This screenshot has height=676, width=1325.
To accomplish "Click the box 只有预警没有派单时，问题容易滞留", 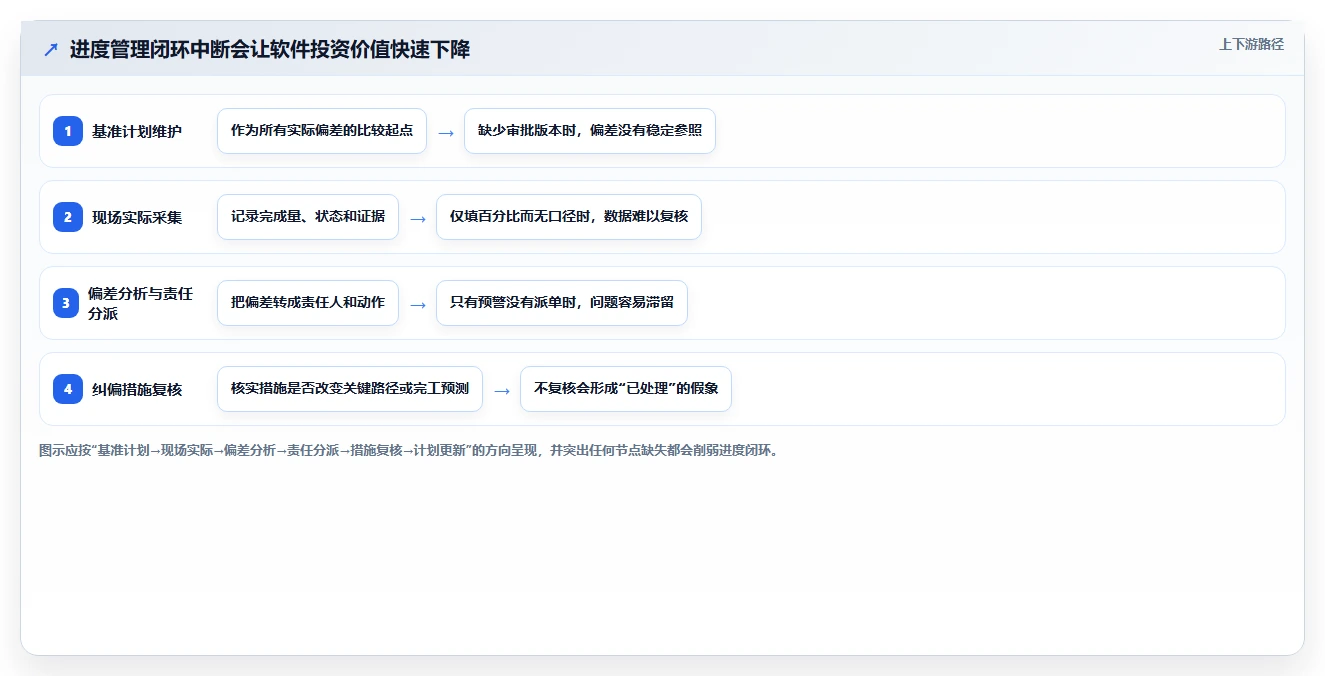I will pyautogui.click(x=562, y=303).
